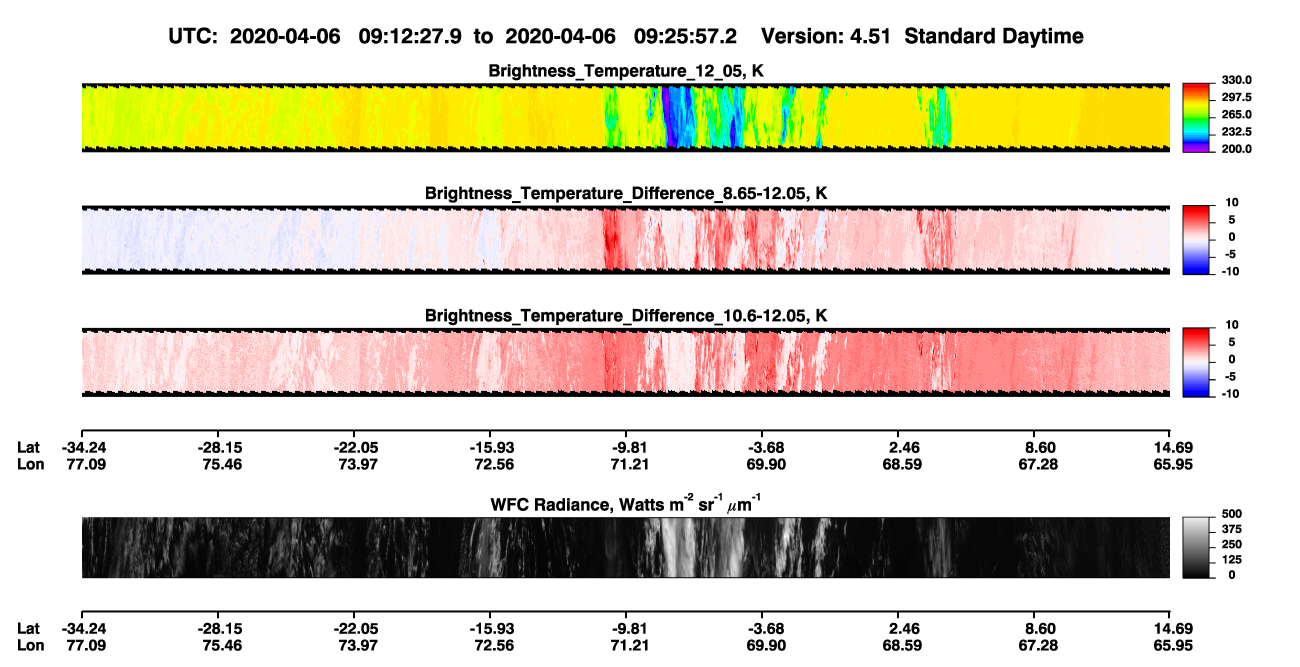
Task: Click the title 'Brightness_Temperature_Difference_8.65-12.05, K'
Action: coord(626,193)
